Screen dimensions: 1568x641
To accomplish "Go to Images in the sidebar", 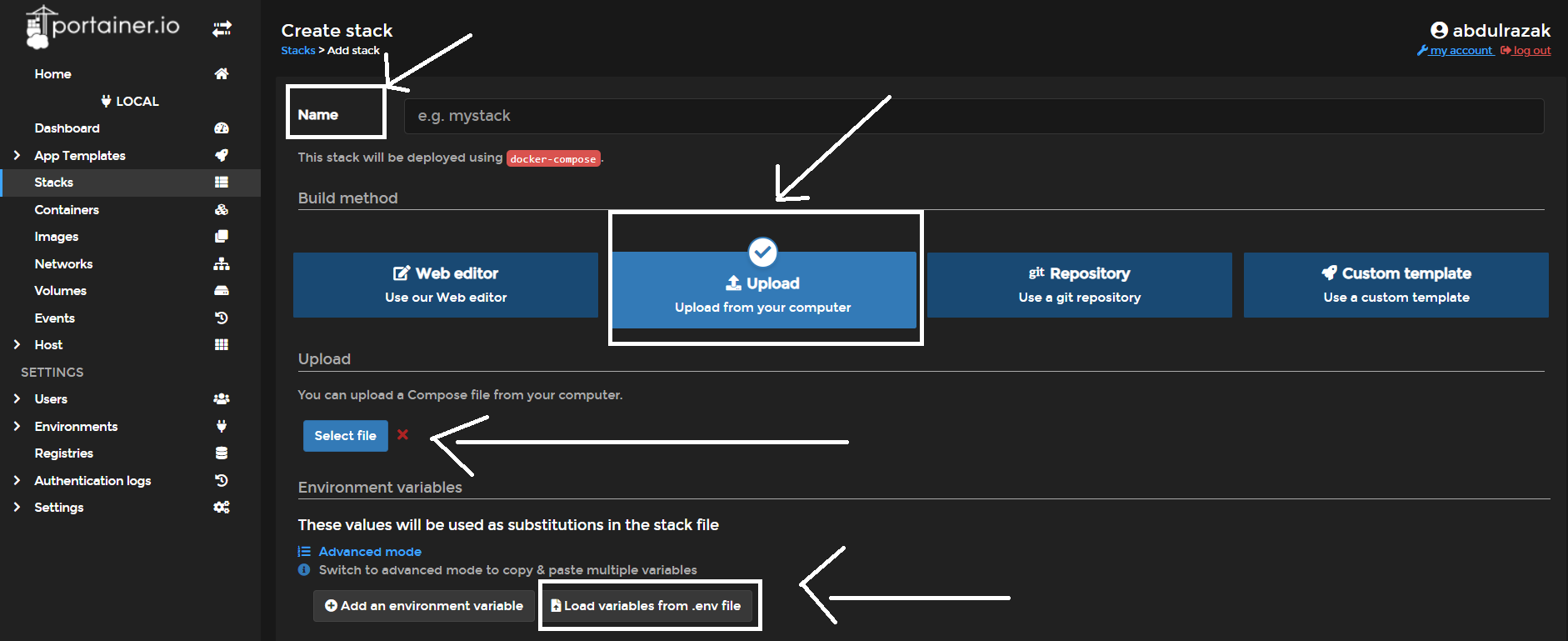I will pyautogui.click(x=57, y=237).
